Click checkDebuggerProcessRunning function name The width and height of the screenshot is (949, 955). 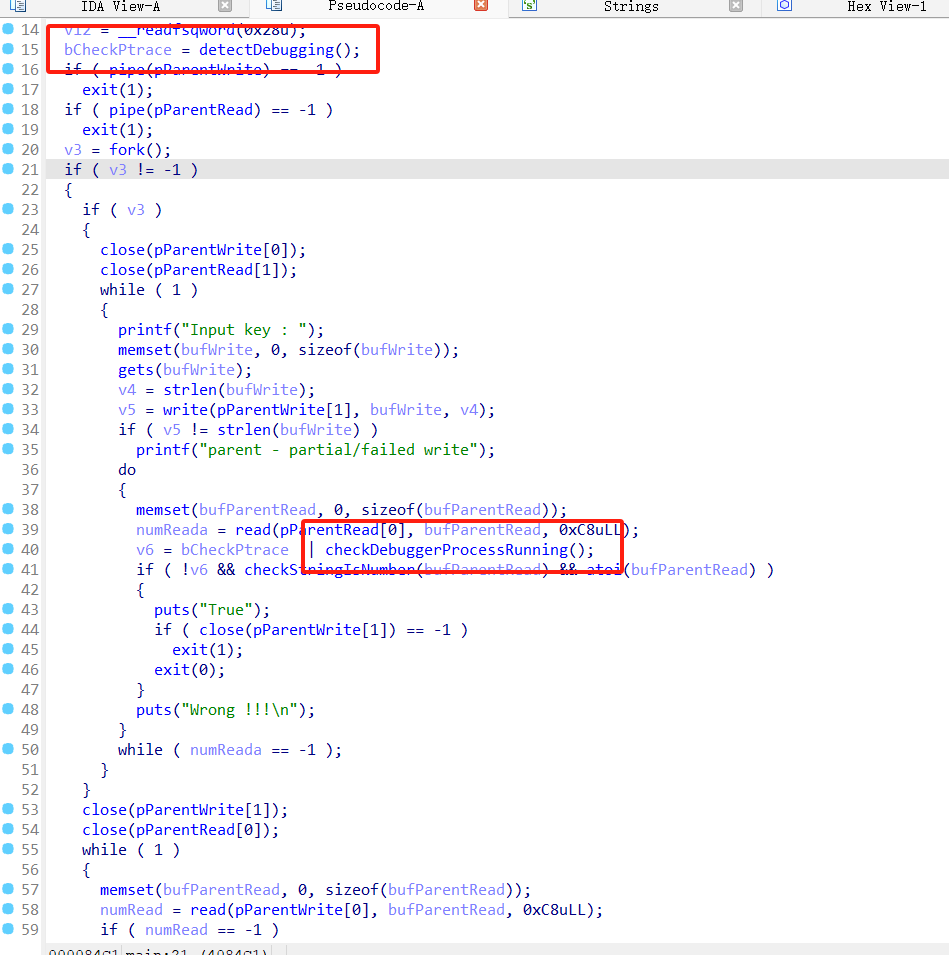[x=446, y=550]
